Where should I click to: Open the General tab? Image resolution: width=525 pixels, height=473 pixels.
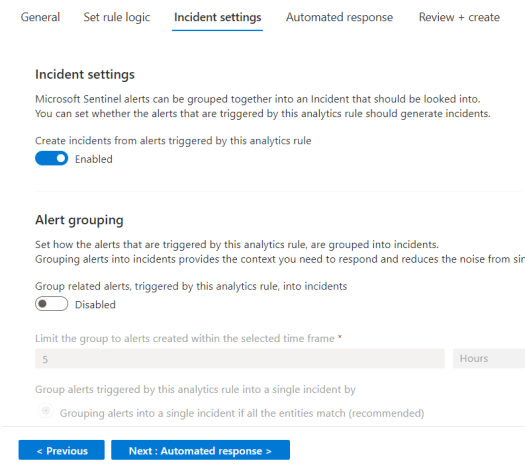click(x=40, y=17)
